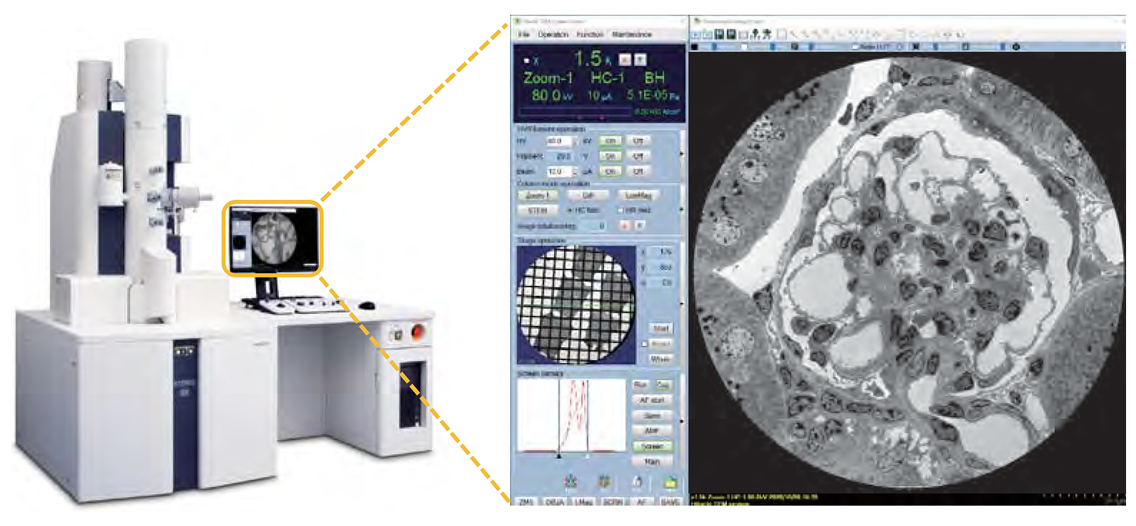The width and height of the screenshot is (1136, 526).
Task: Select Diff column mode
Action: (x=588, y=195)
